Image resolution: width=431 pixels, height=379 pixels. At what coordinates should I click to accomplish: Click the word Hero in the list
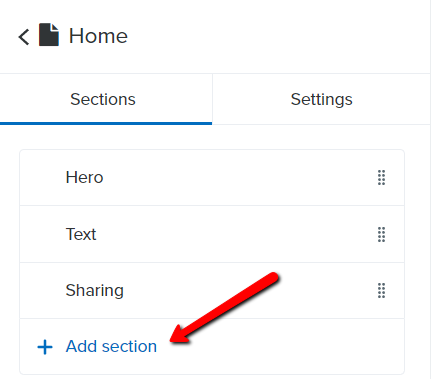pos(84,177)
